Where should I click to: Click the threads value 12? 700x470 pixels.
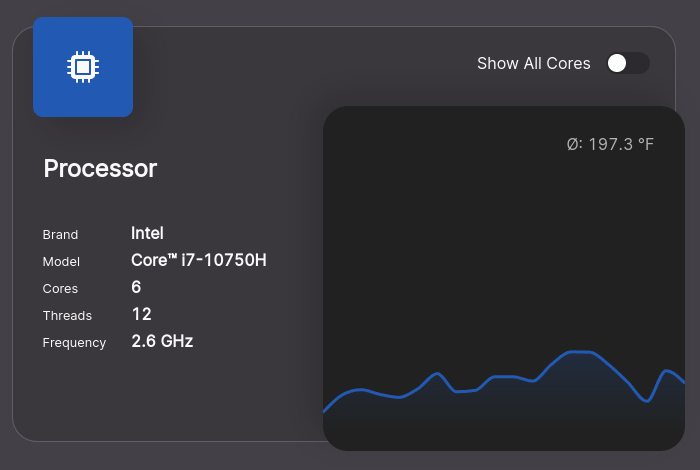coord(142,314)
